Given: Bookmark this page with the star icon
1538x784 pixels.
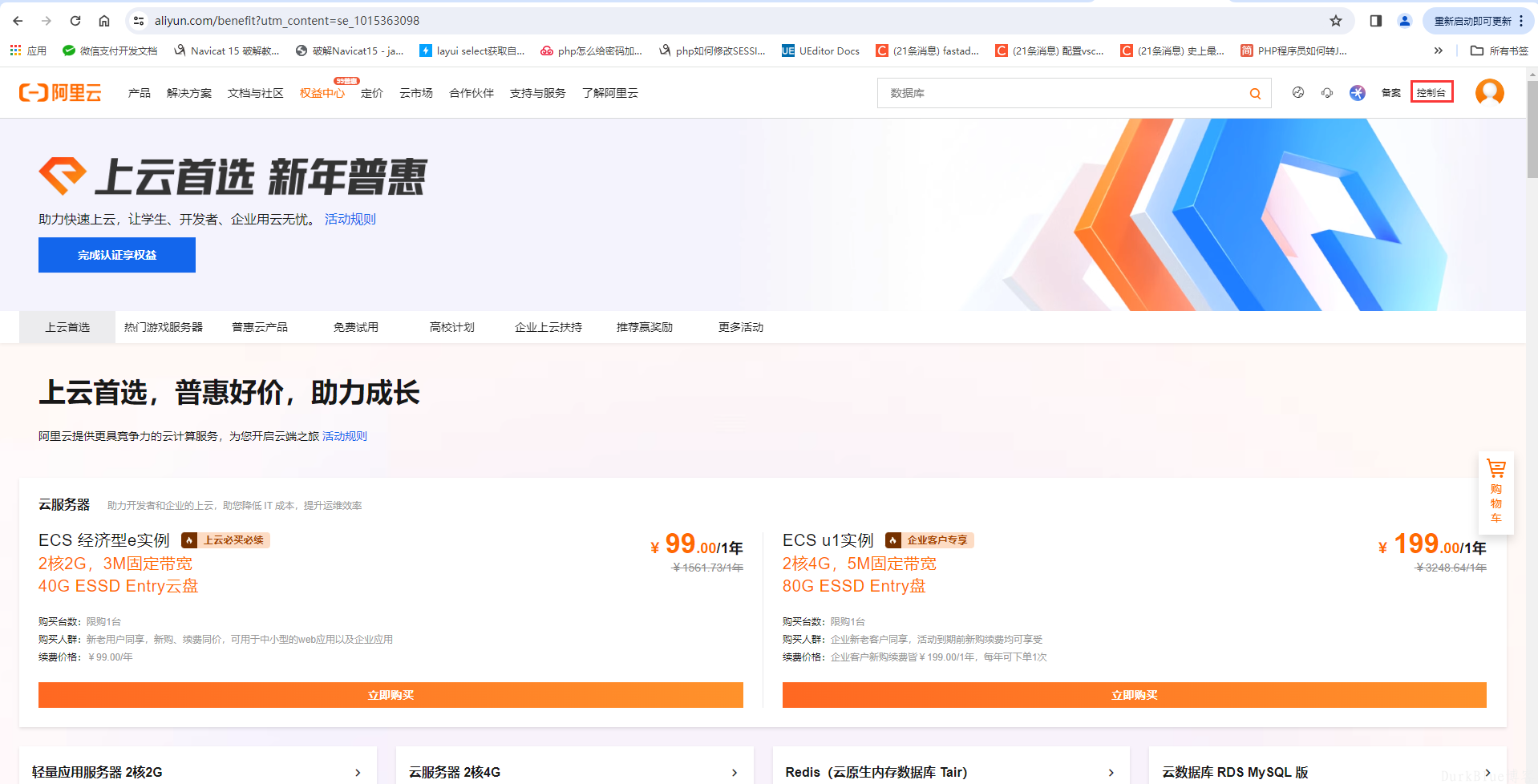Looking at the screenshot, I should (1336, 21).
